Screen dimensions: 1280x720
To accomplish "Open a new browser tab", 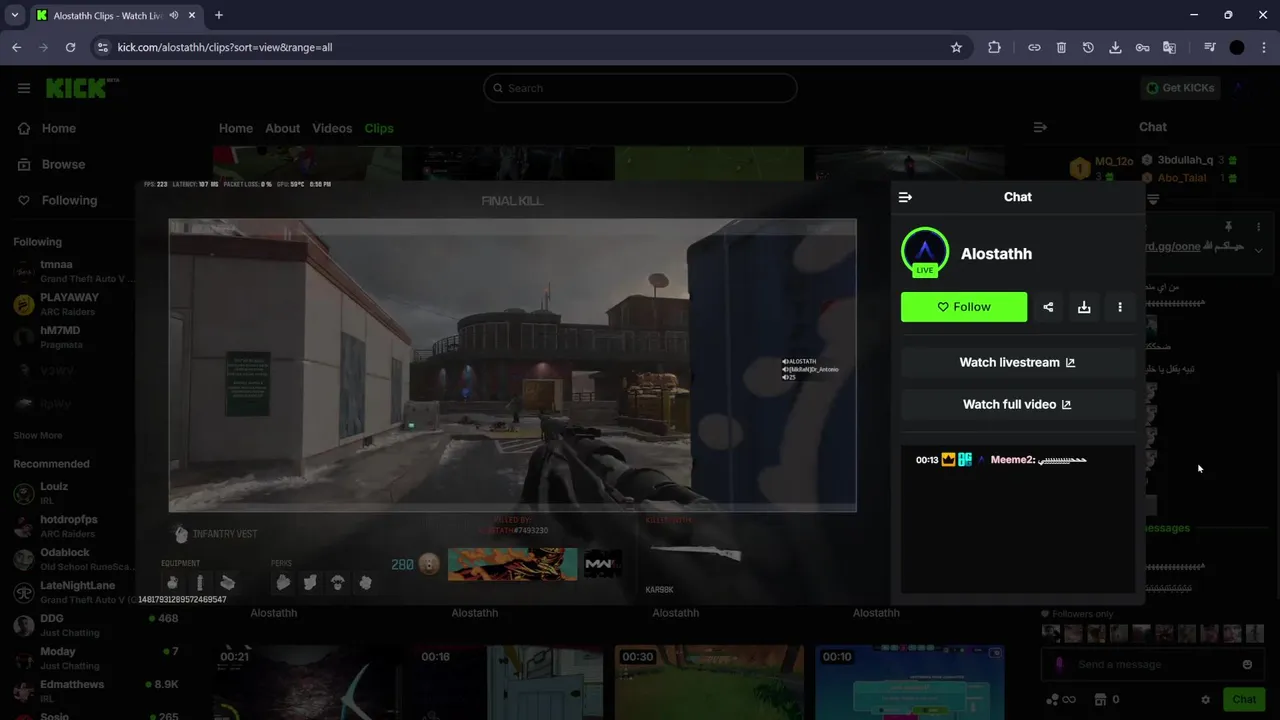I will [x=218, y=15].
